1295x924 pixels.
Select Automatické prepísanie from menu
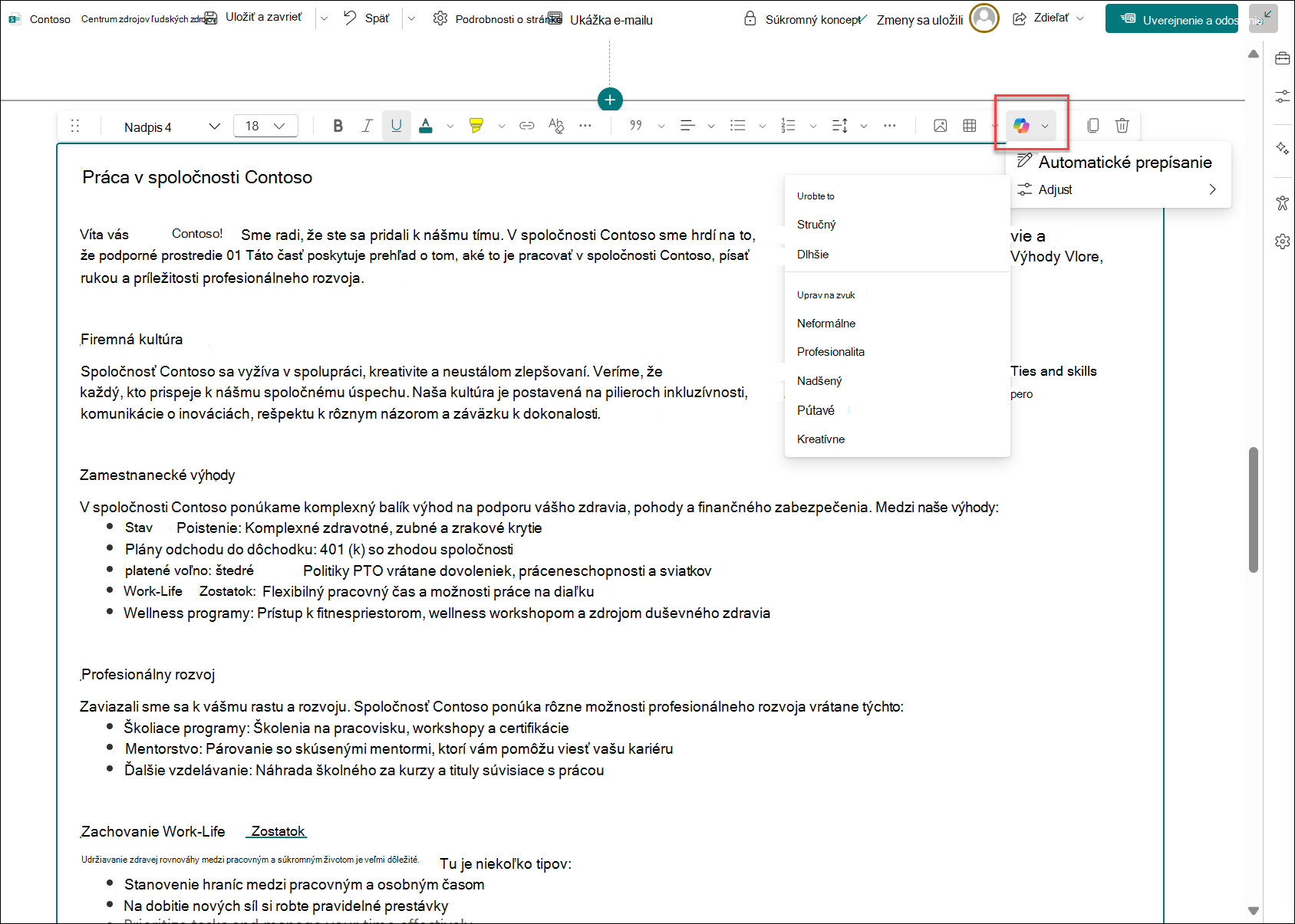point(1119,162)
